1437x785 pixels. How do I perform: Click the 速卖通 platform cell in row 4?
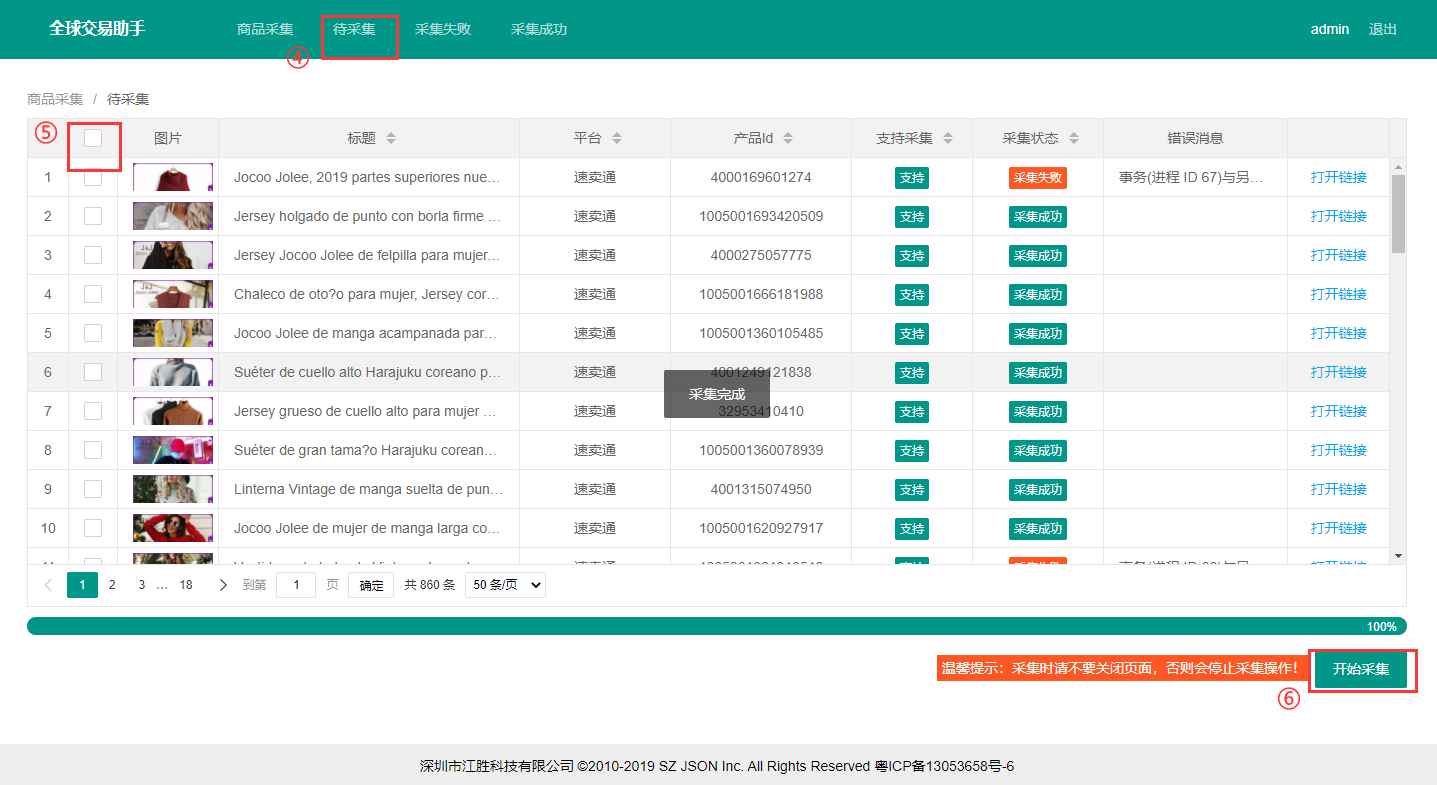coord(595,294)
